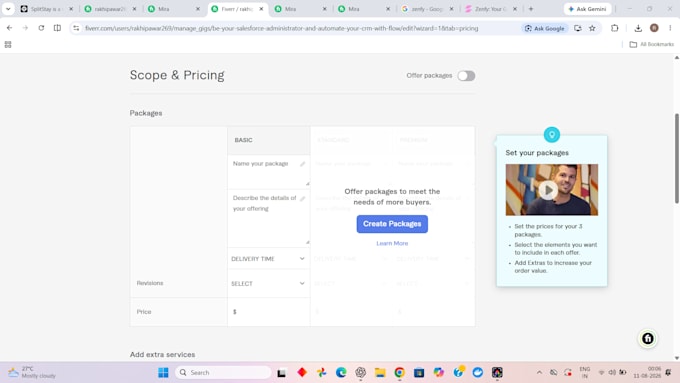Click the taskbar Search box
Viewport: 680px width, 383px height.
223,372
